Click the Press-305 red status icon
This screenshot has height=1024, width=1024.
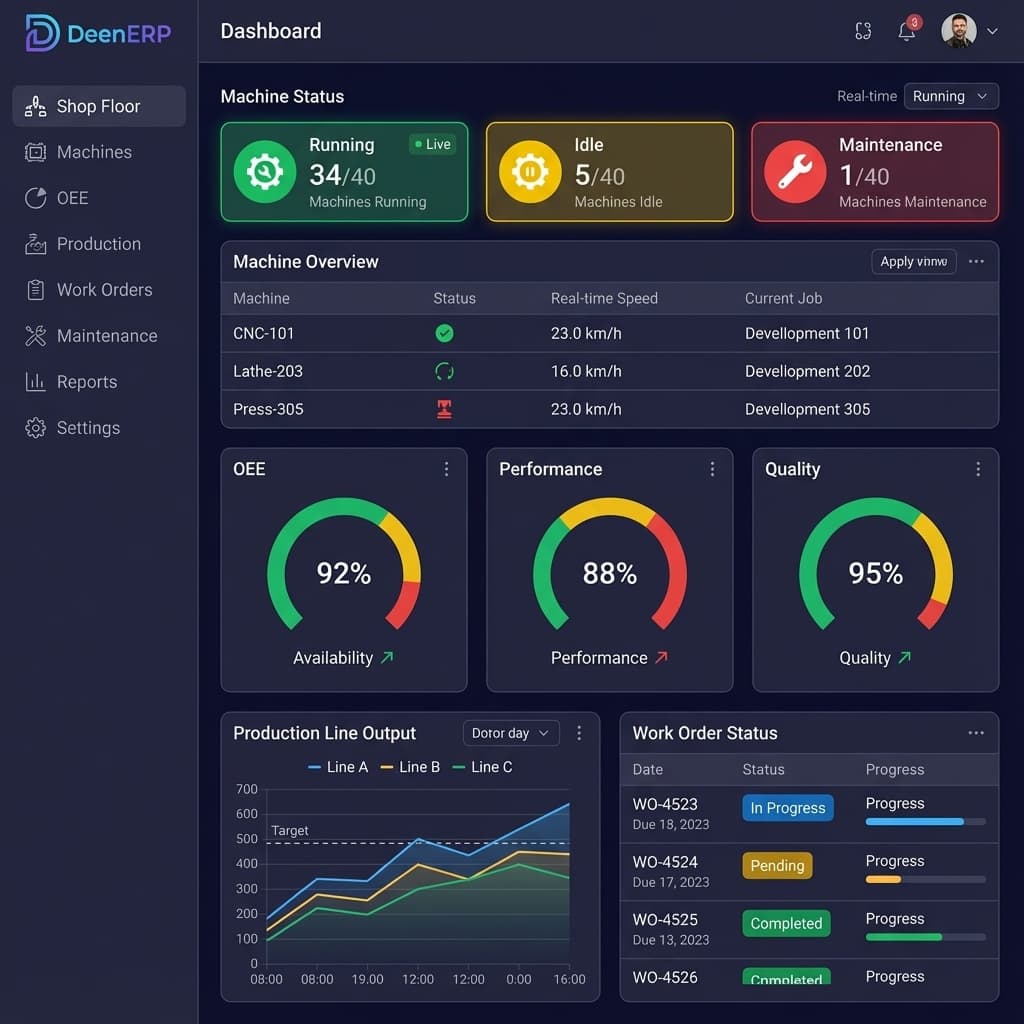[x=444, y=409]
